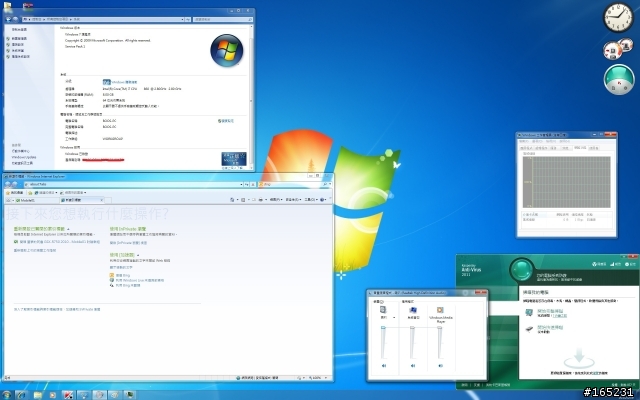Click the search field in System window

[222, 19]
